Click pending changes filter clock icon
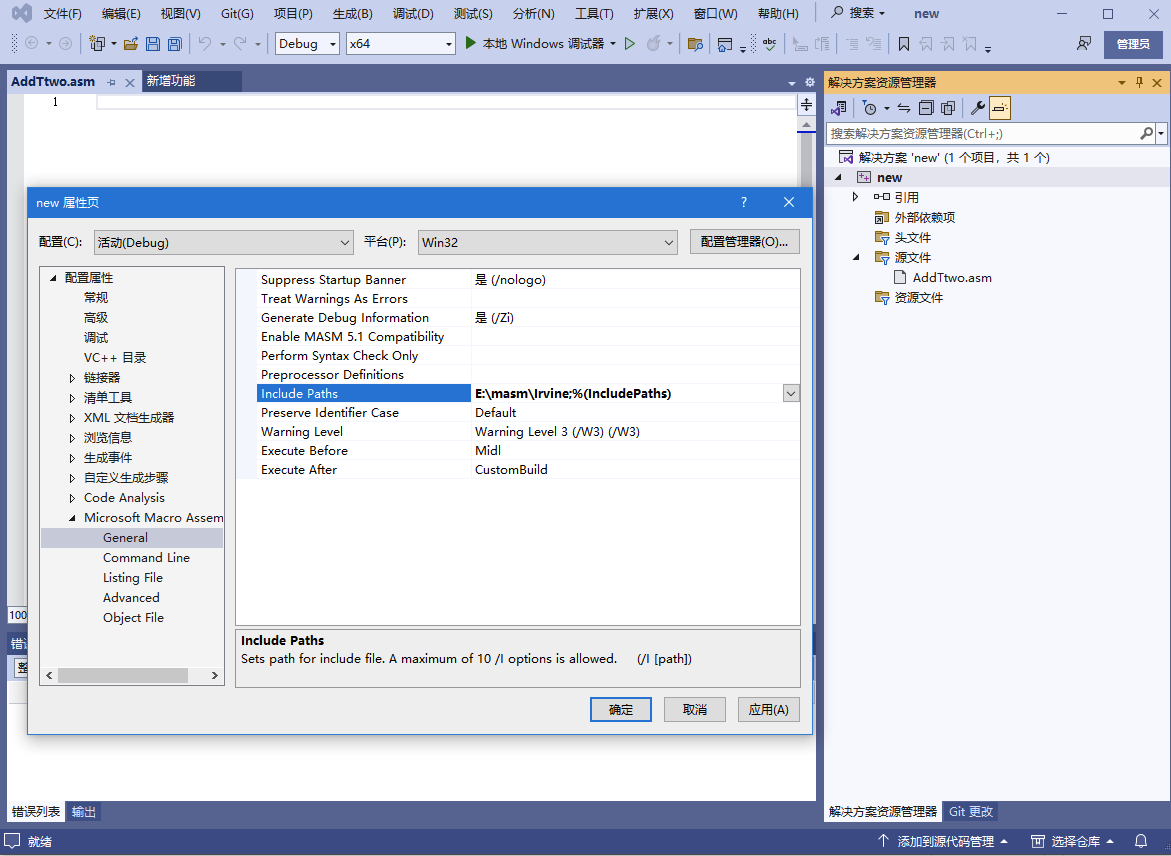Image resolution: width=1171 pixels, height=856 pixels. point(869,108)
